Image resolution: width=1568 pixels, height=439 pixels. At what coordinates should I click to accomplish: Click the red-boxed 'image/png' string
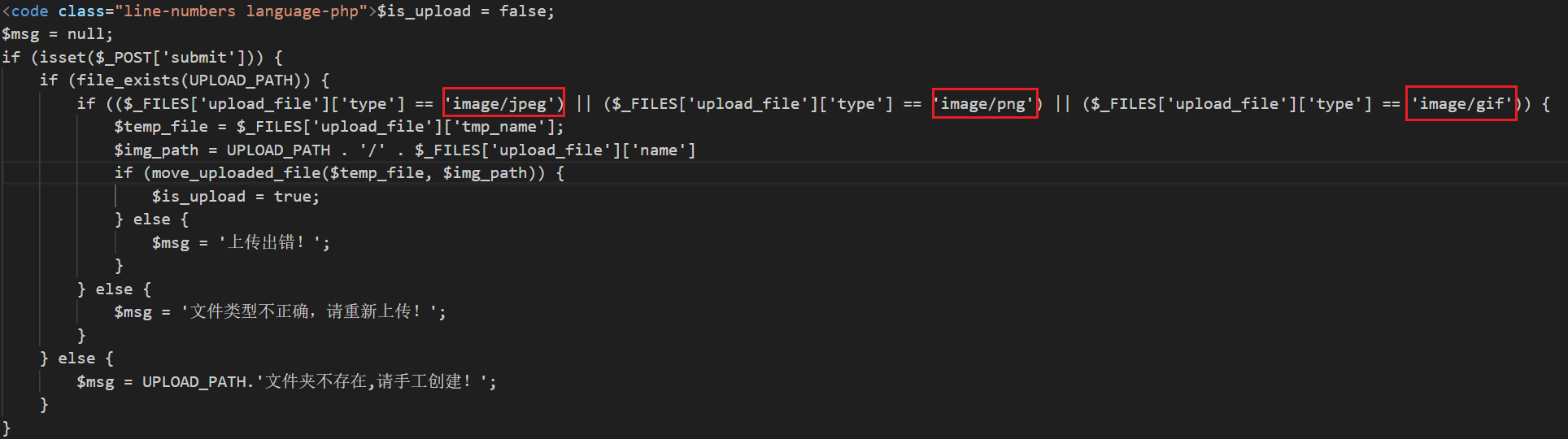984,103
